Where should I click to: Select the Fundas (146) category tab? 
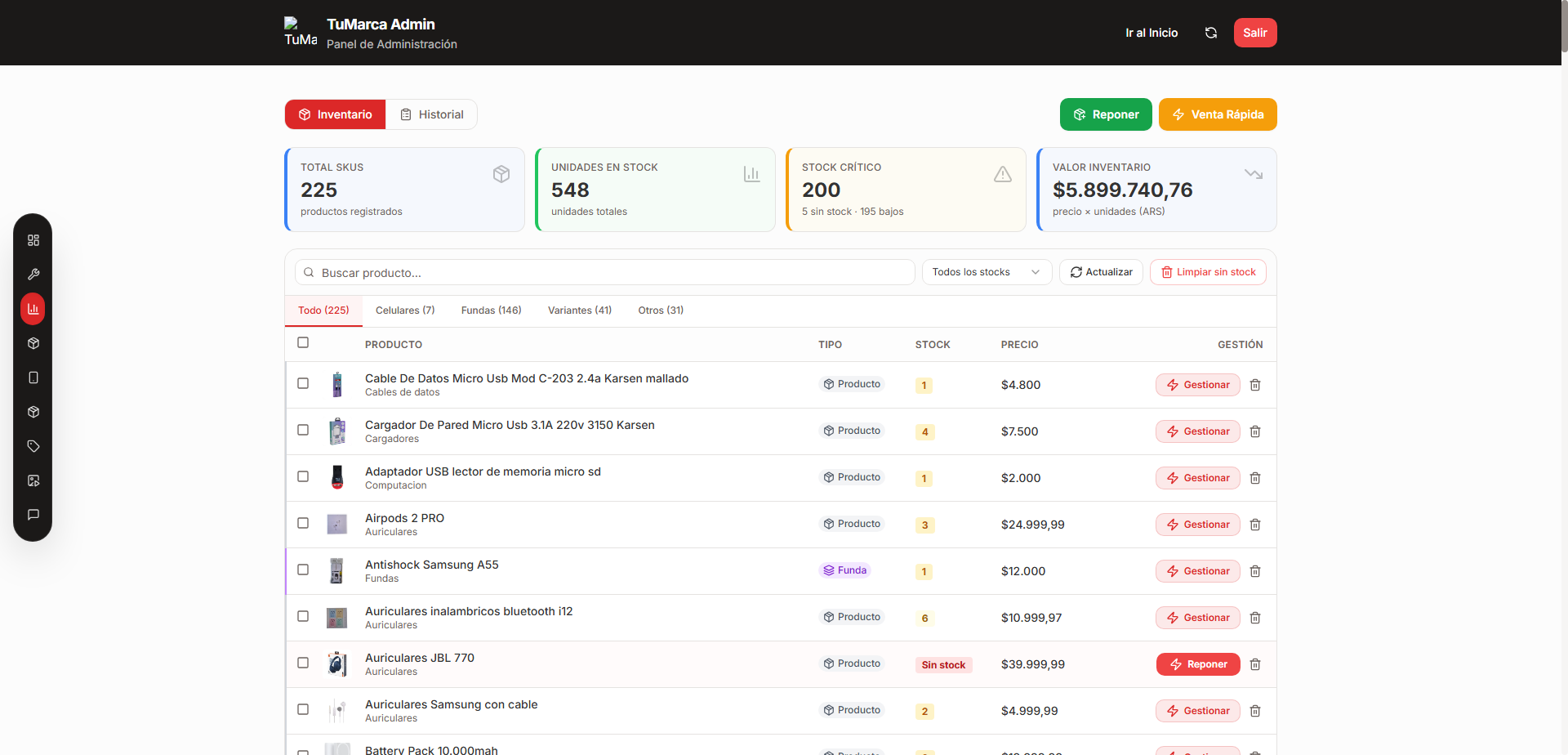491,310
